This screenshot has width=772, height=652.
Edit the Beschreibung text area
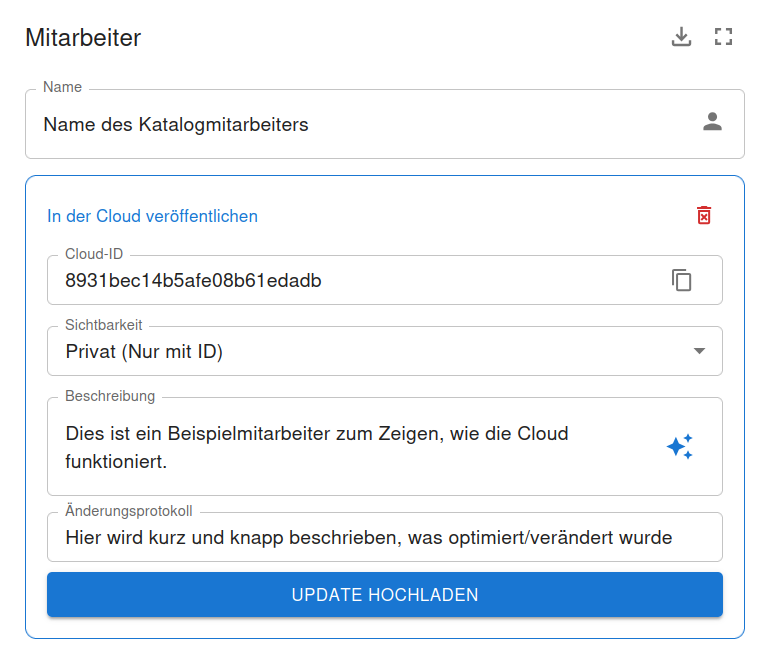(385, 447)
